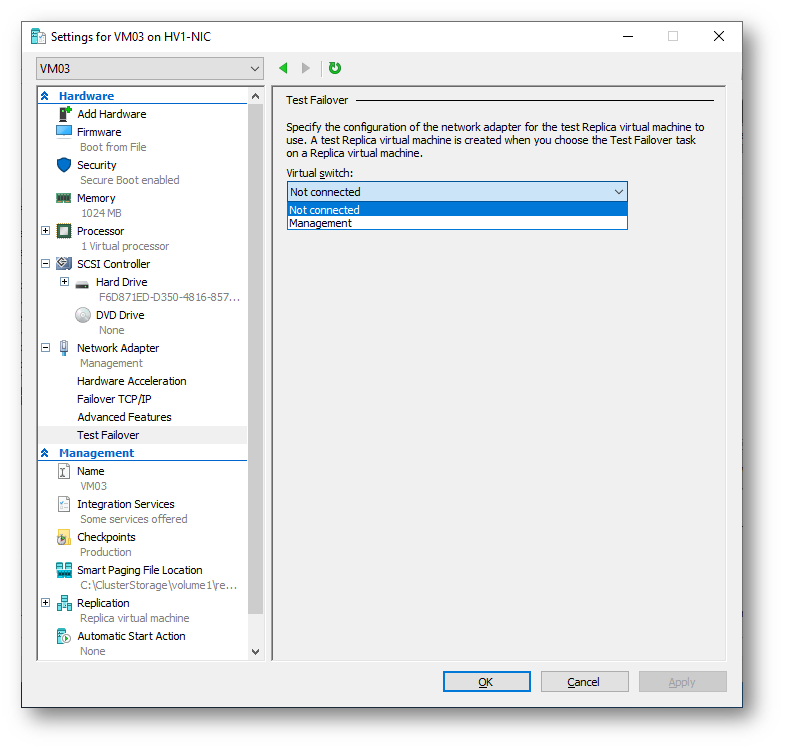Image resolution: width=785 pixels, height=750 pixels.
Task: Open the VM03 virtual machine dropdown
Action: coord(150,69)
